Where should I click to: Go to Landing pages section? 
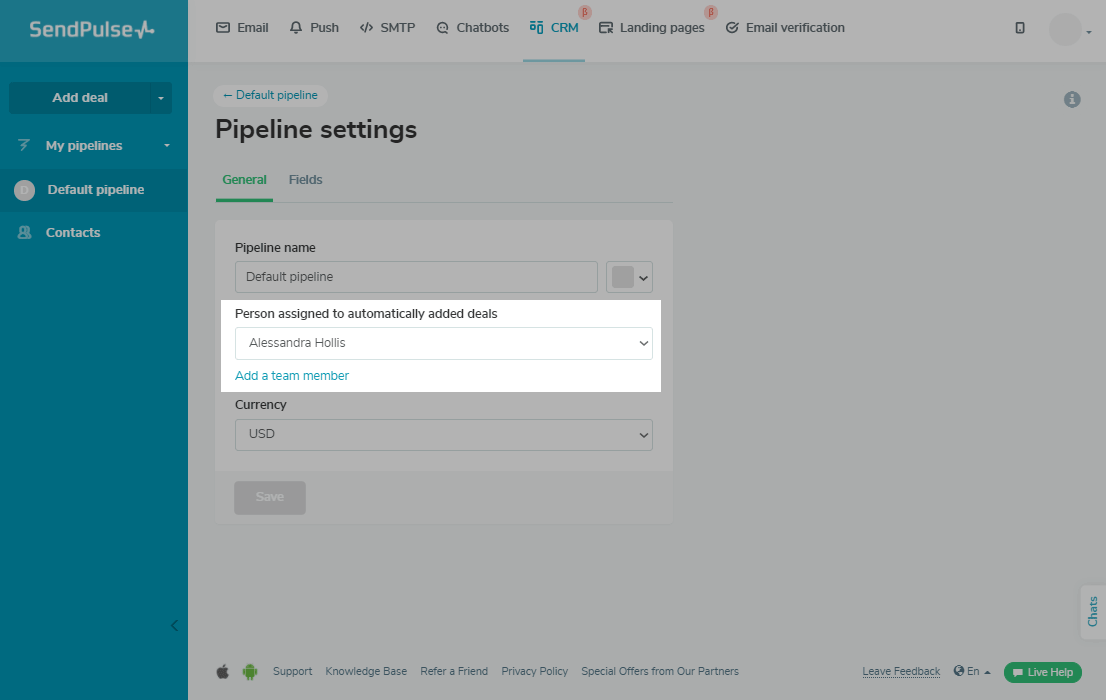[651, 28]
